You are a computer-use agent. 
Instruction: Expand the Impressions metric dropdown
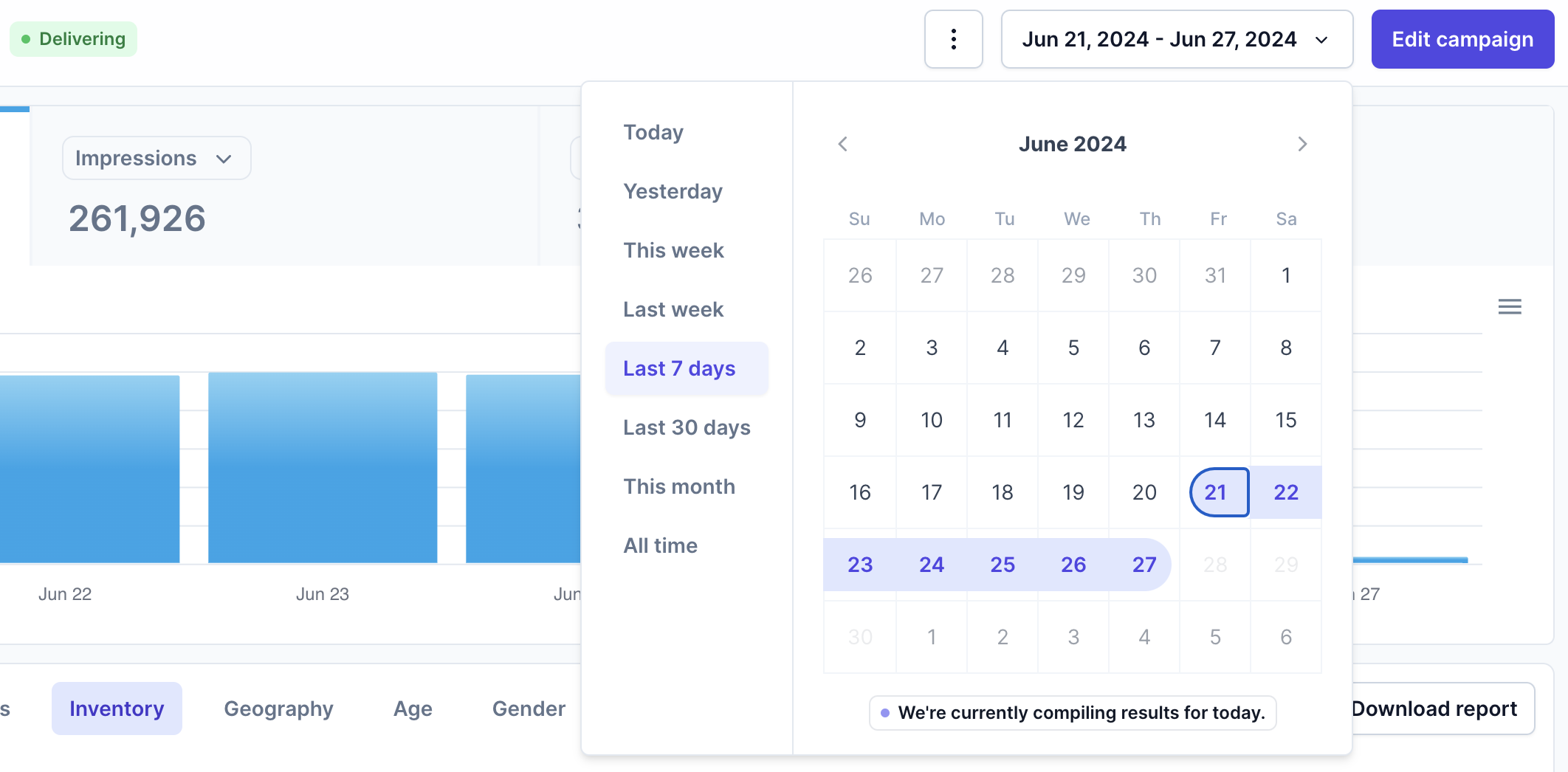[157, 158]
